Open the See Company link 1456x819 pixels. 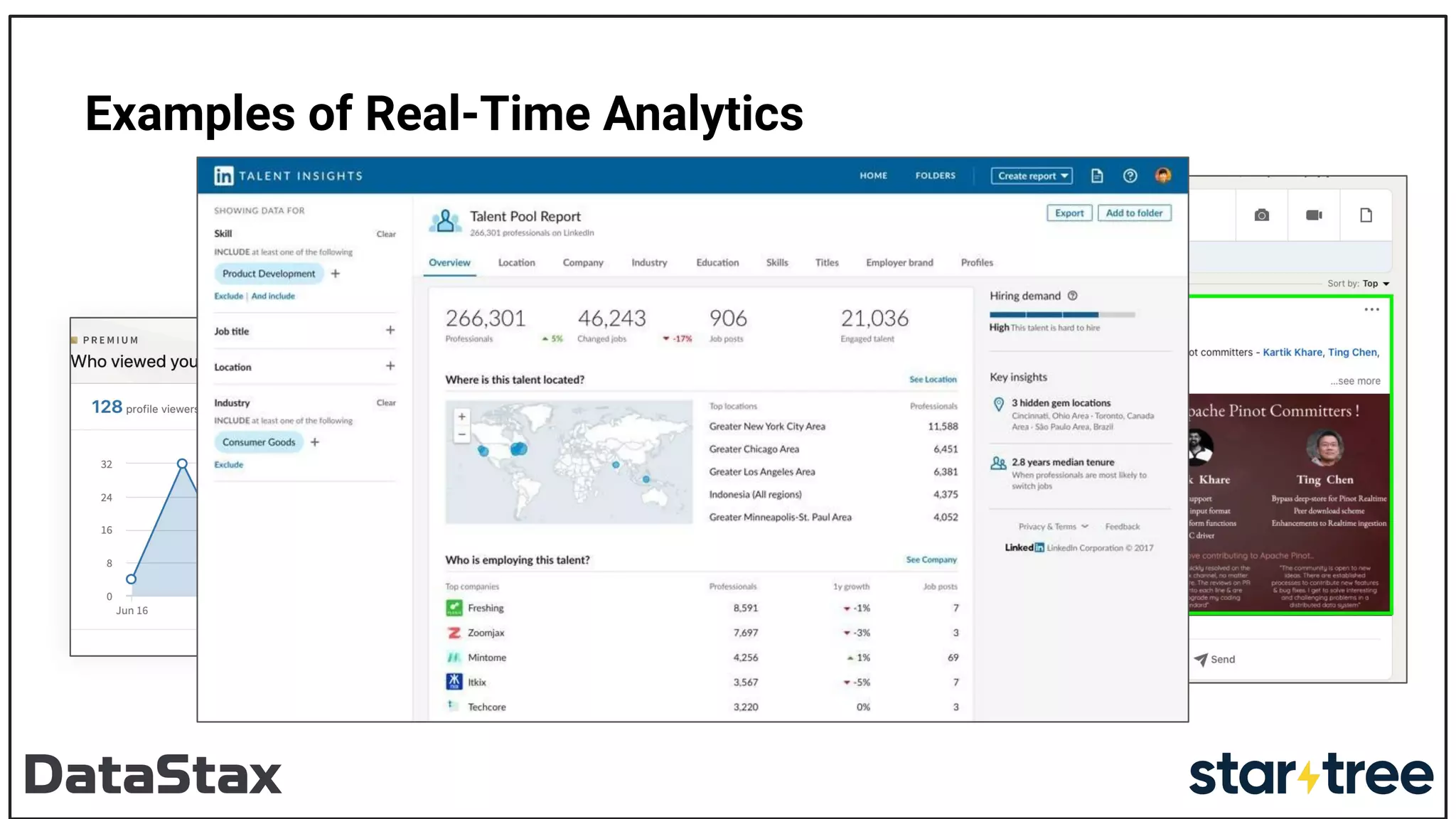coord(931,560)
